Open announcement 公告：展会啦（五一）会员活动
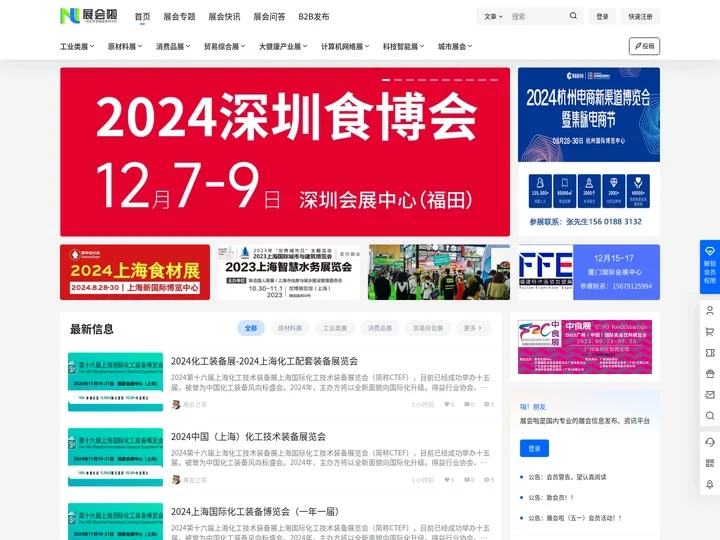The width and height of the screenshot is (720, 540). pos(575,518)
